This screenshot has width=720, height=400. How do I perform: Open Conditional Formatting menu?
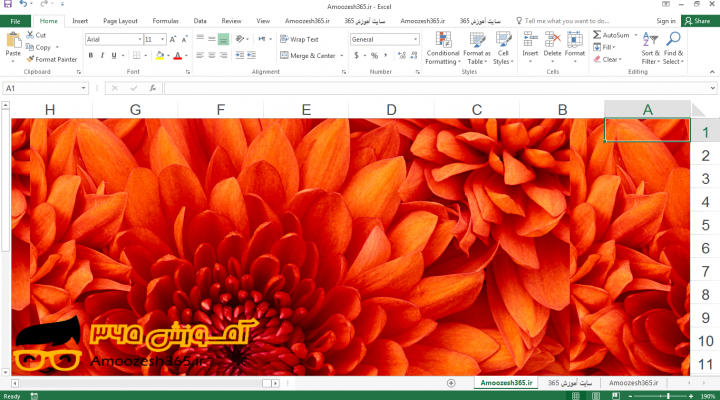443,49
